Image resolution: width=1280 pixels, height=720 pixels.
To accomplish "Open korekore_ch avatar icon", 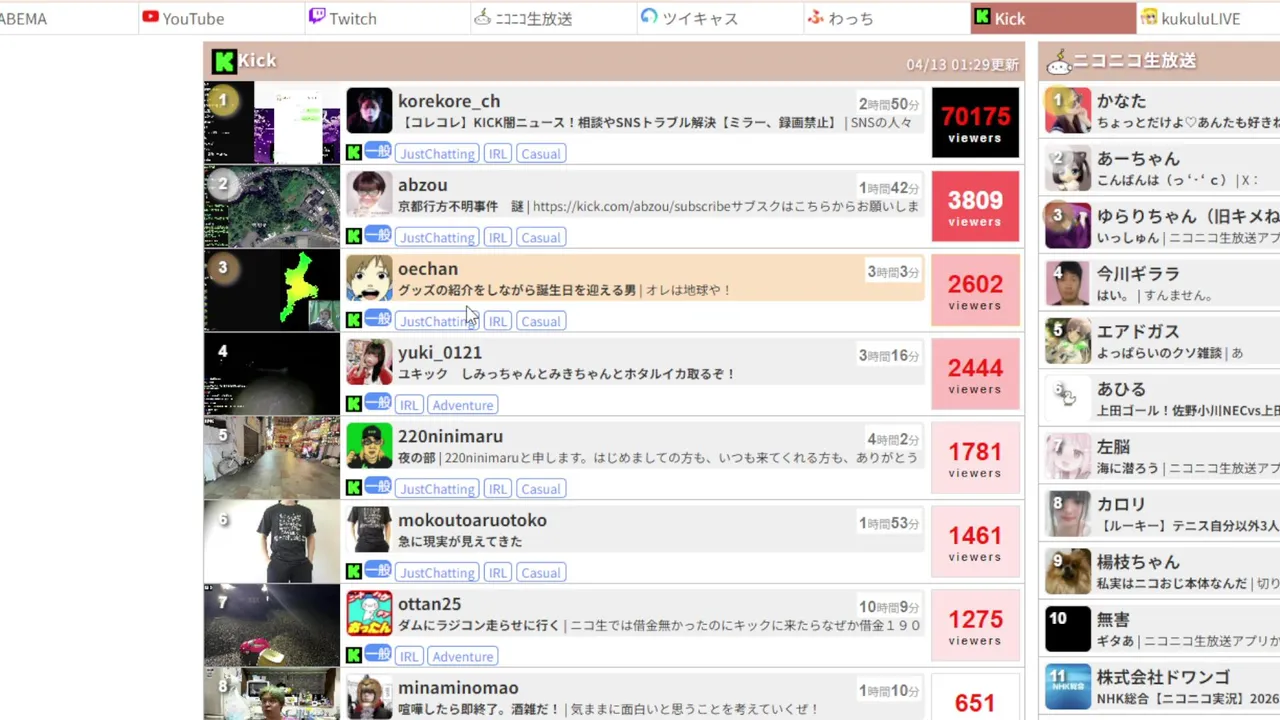I will [369, 111].
